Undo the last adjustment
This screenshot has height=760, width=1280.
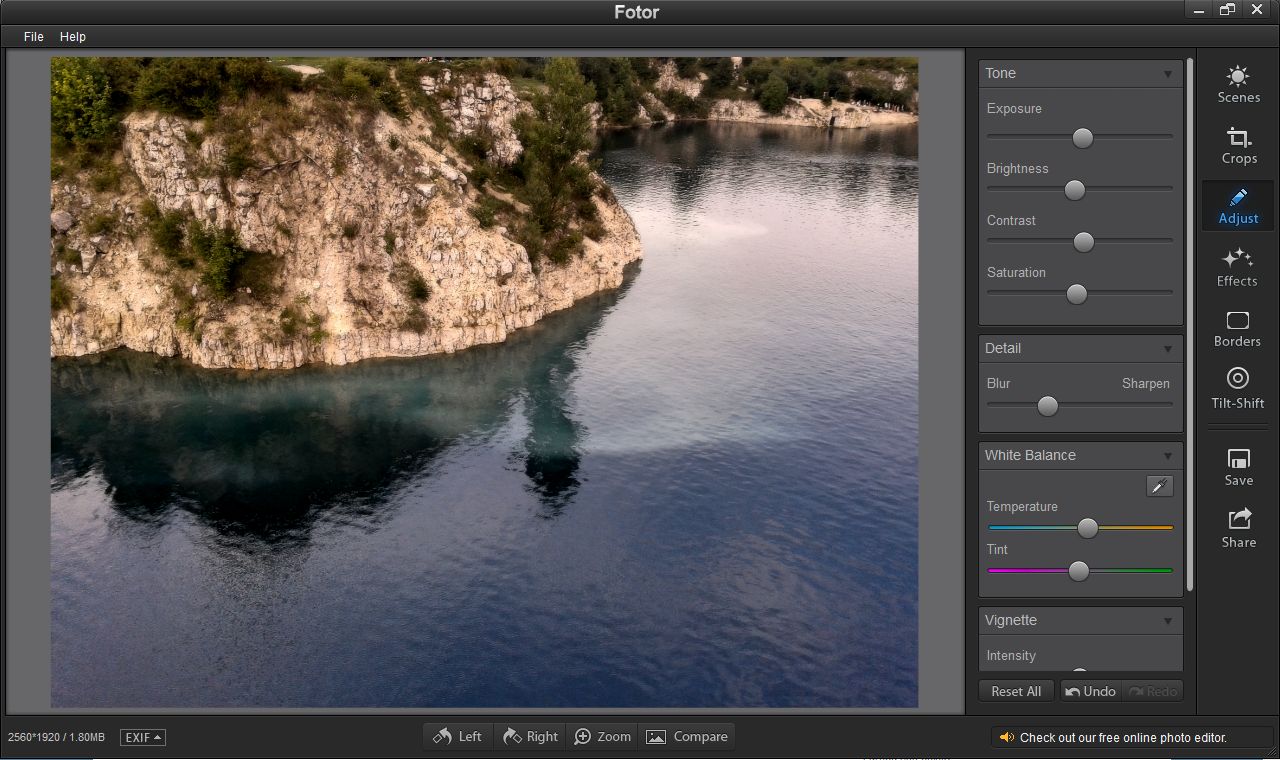tap(1090, 691)
